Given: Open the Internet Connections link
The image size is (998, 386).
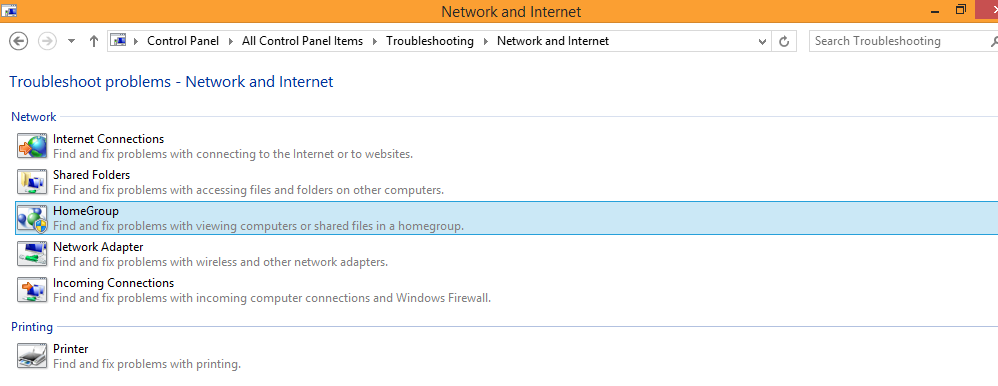Looking at the screenshot, I should tap(108, 139).
